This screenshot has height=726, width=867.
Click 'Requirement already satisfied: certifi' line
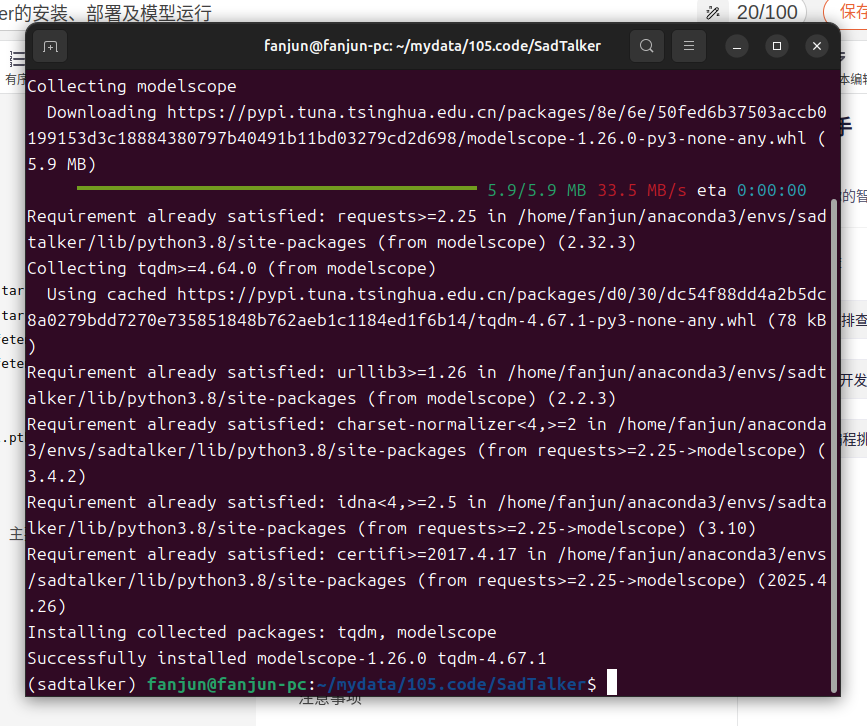point(426,580)
